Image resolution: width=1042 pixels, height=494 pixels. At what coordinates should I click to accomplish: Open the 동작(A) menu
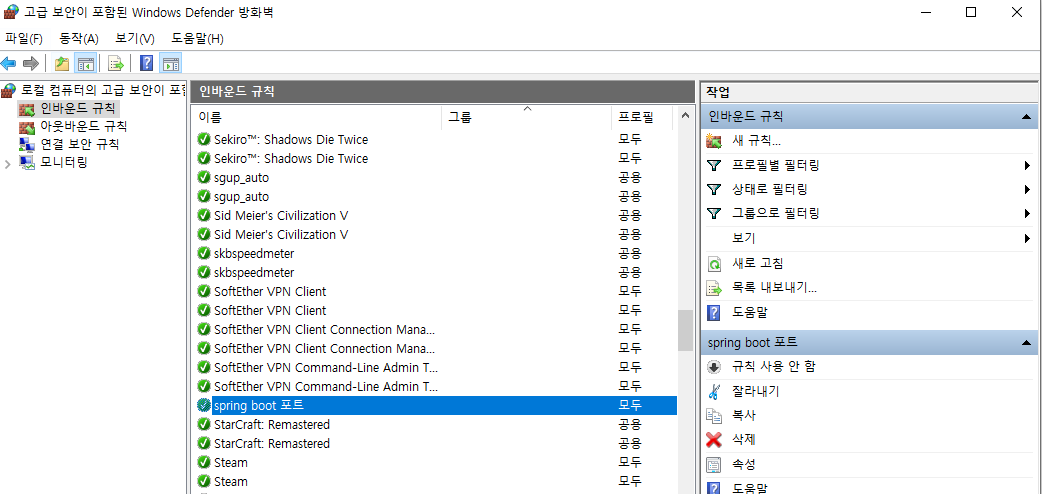tap(78, 39)
